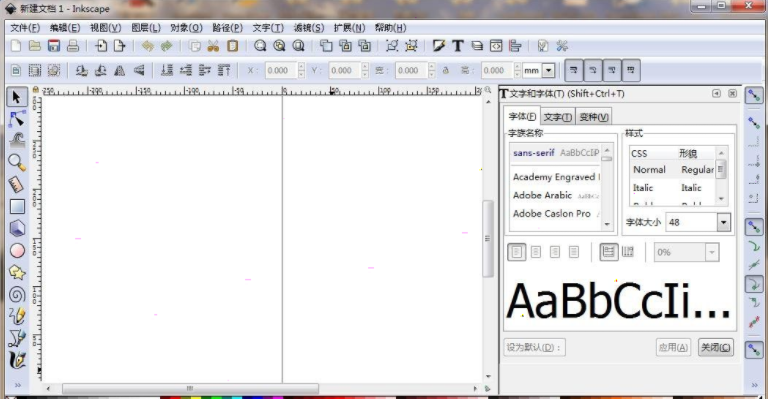
Task: Toggle width-height lock ratio
Action: pyautogui.click(x=446, y=70)
